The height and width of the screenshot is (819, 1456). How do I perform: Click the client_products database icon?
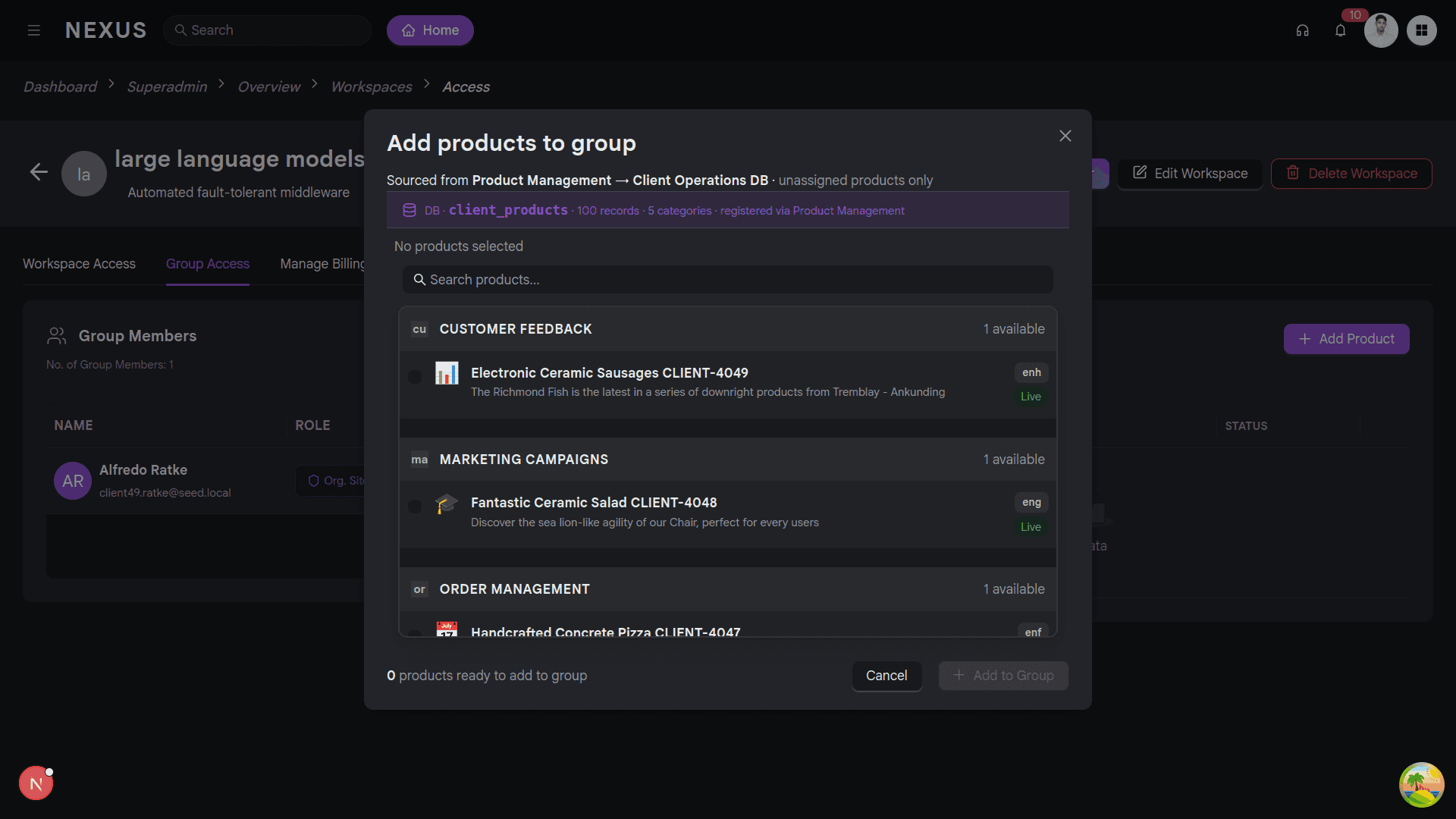click(x=409, y=210)
